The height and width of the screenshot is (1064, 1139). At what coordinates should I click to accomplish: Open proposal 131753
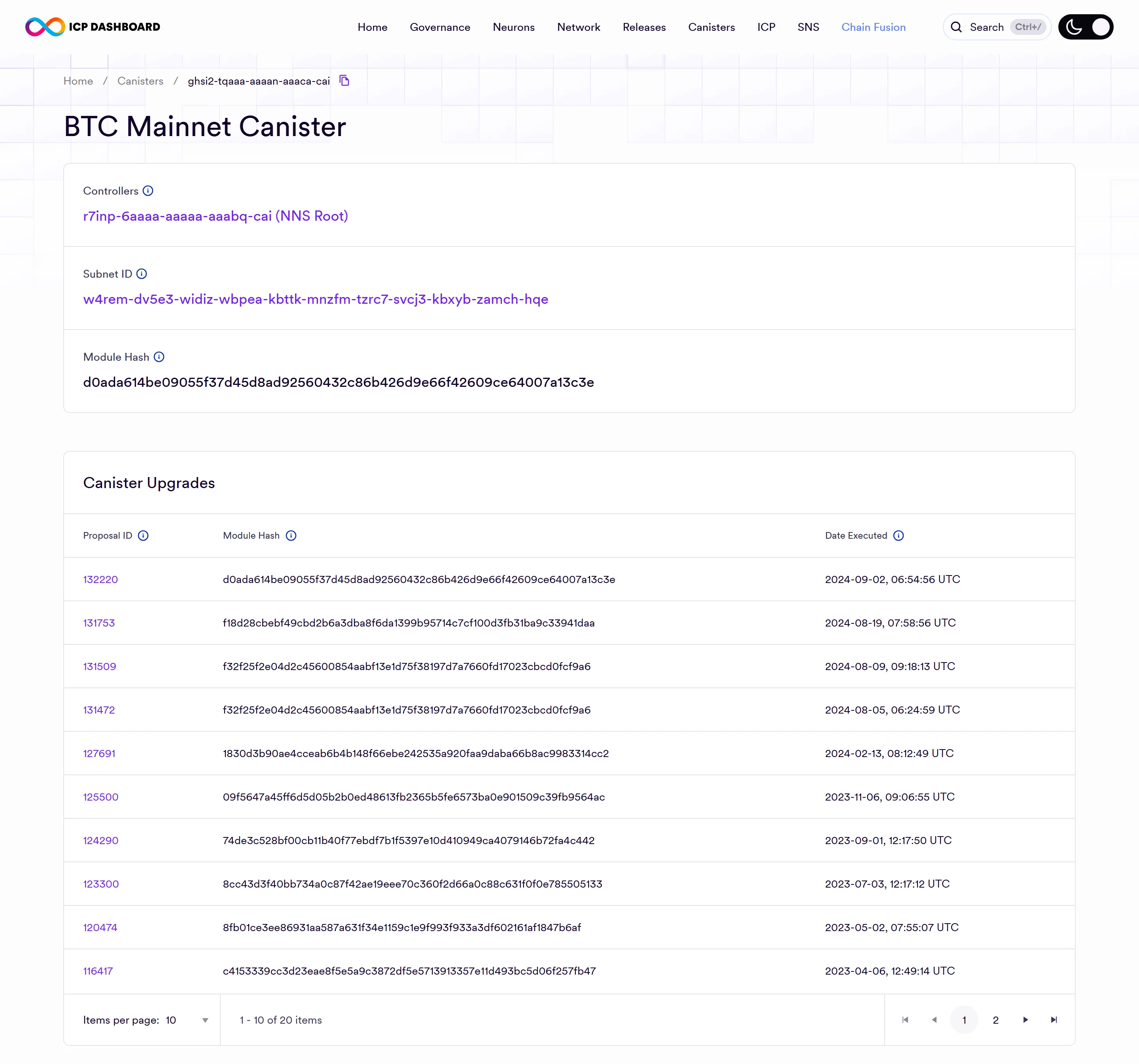pos(98,623)
